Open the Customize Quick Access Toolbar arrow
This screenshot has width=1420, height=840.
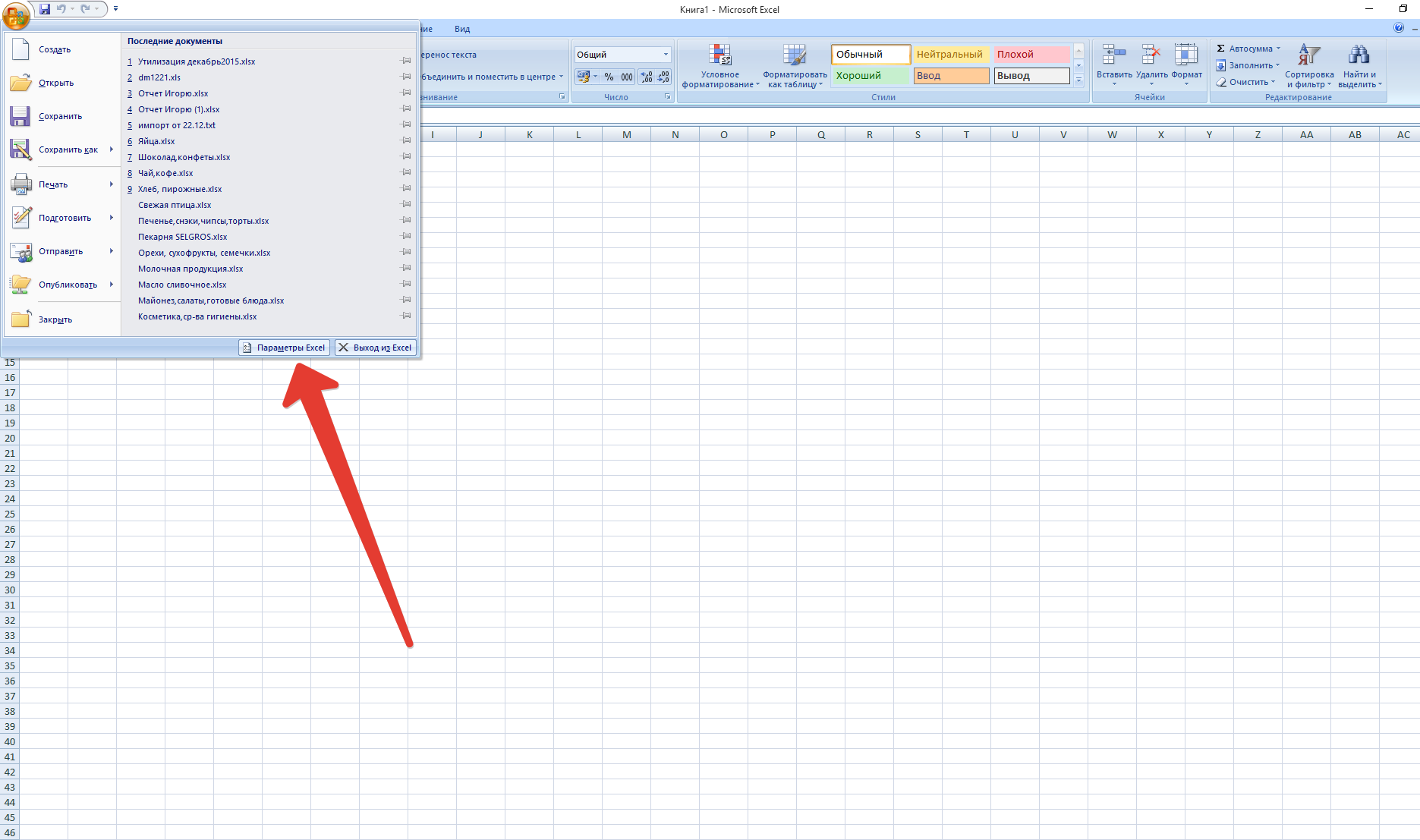(x=115, y=9)
